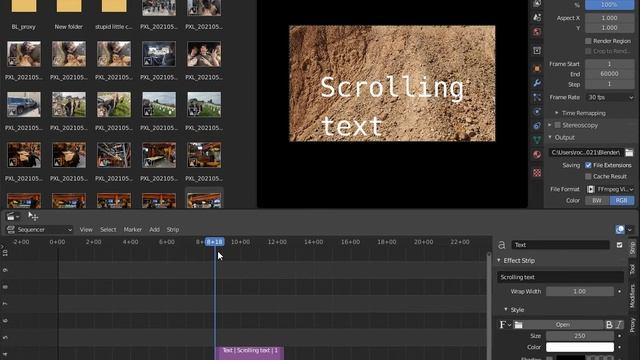
Task: Select the RGB color mode
Action: [622, 200]
